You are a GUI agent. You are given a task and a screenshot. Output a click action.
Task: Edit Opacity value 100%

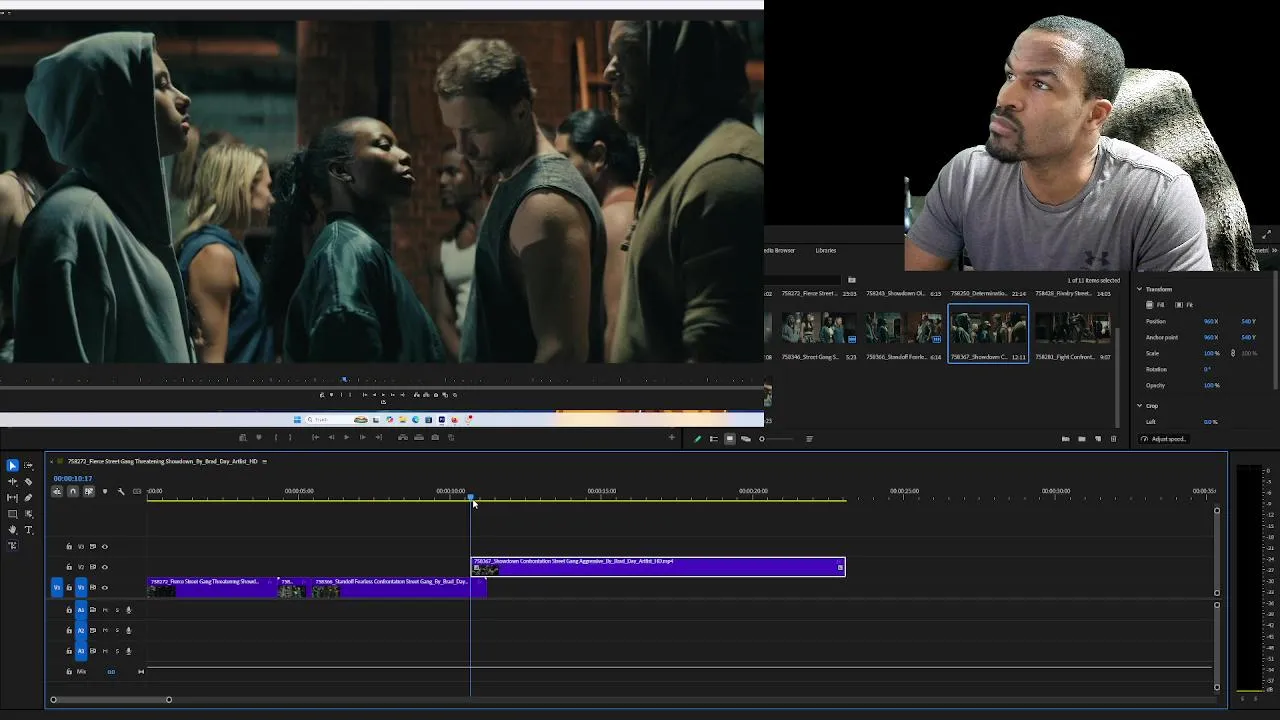tap(1211, 385)
